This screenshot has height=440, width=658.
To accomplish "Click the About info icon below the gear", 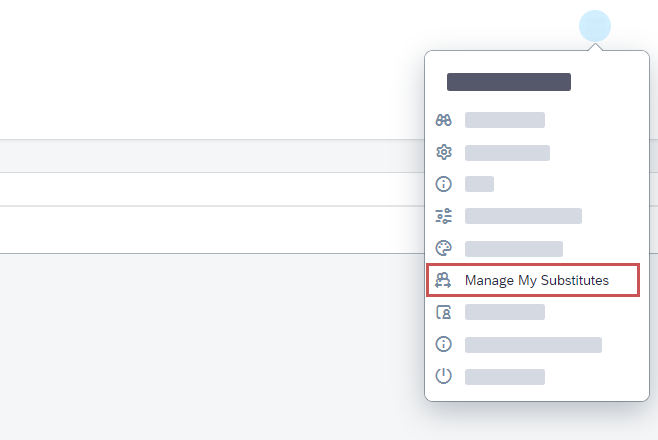I will click(x=444, y=184).
